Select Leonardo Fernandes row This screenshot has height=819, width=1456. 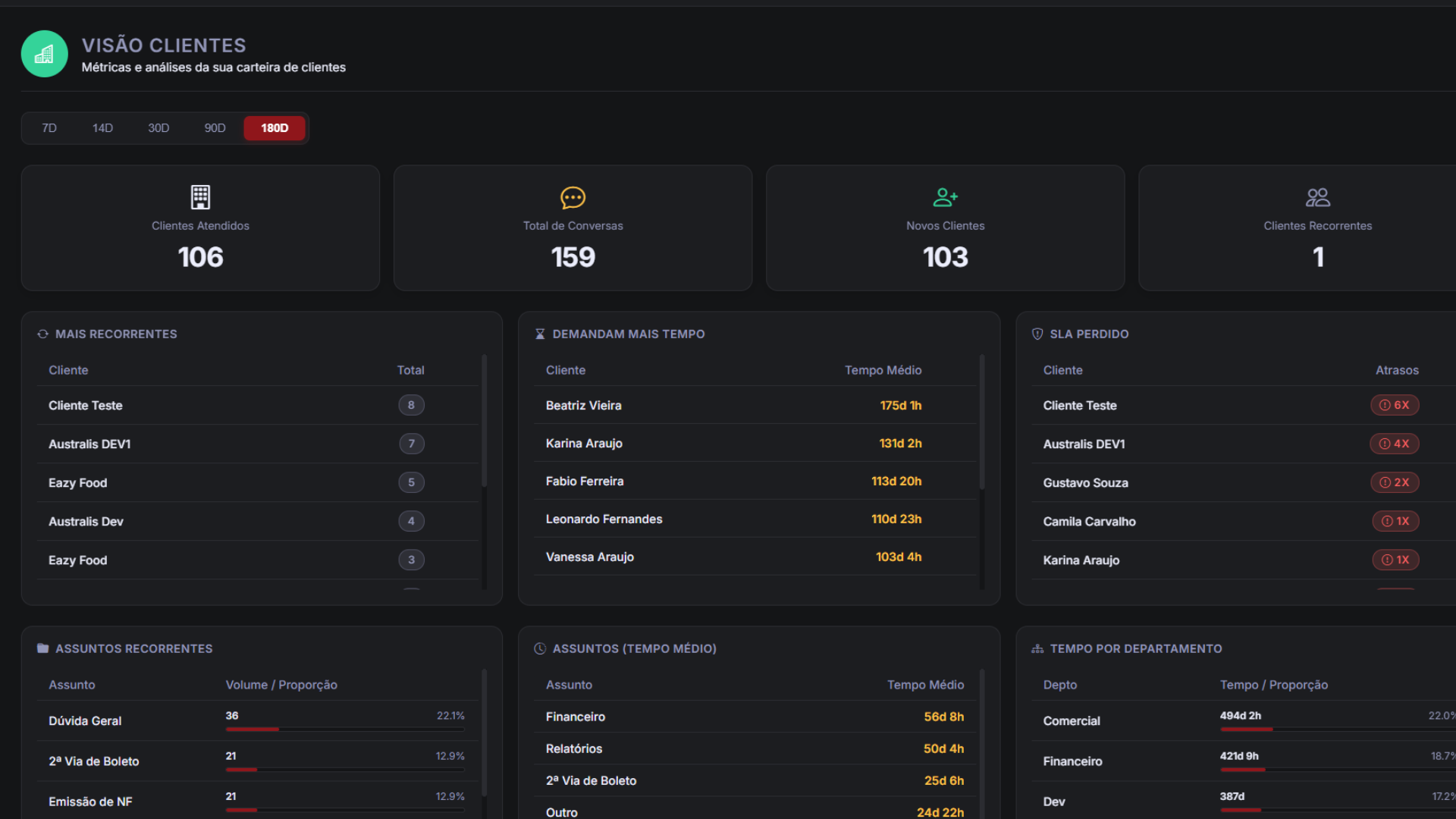click(x=755, y=519)
